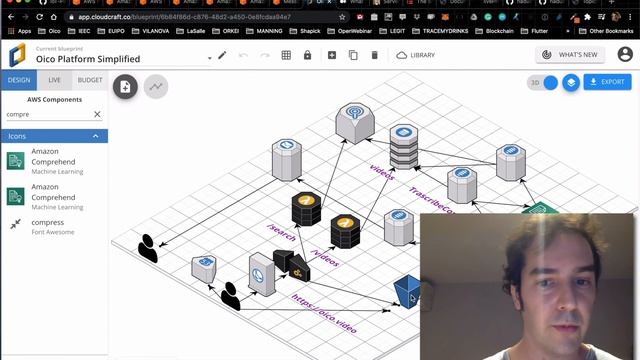Switch to the BUDGET tab
The height and width of the screenshot is (360, 640).
point(90,80)
